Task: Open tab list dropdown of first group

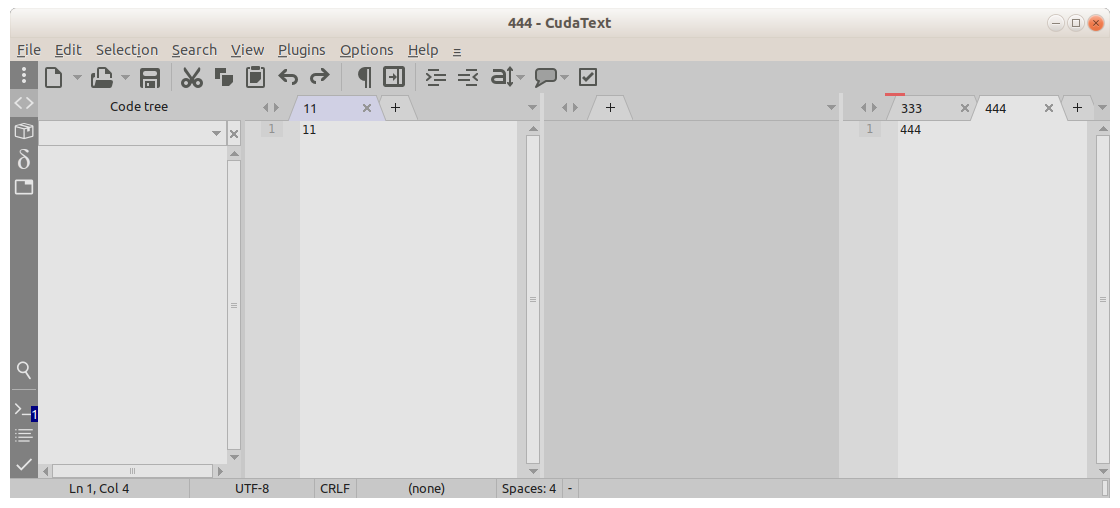Action: click(x=532, y=108)
